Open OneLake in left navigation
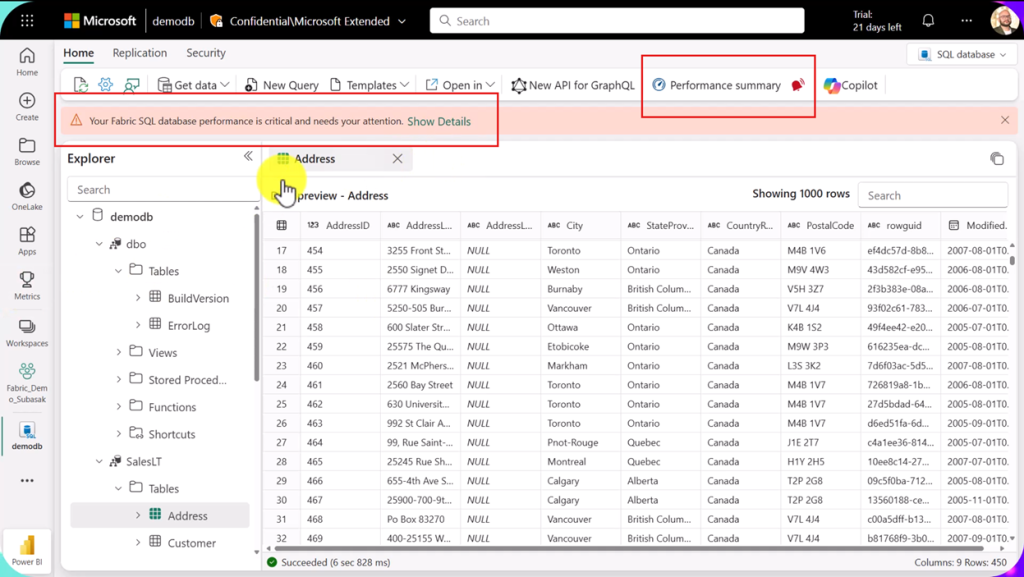Viewport: 1024px width, 577px height. coord(27,196)
